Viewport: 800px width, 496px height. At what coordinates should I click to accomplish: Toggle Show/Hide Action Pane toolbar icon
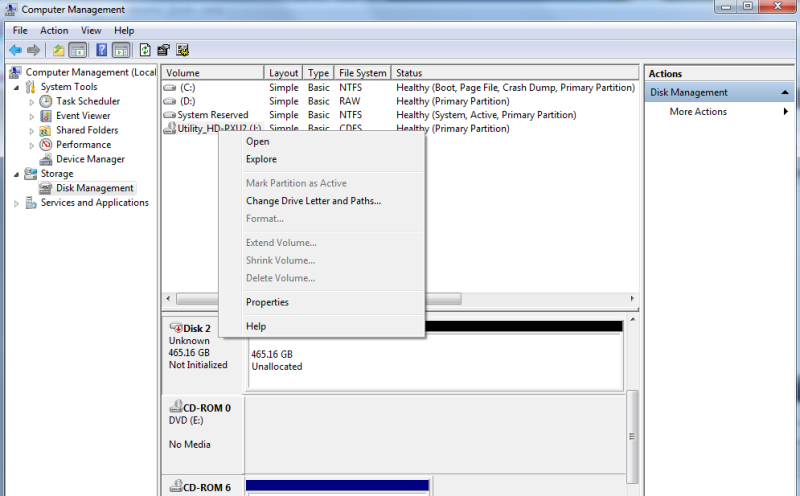[121, 50]
